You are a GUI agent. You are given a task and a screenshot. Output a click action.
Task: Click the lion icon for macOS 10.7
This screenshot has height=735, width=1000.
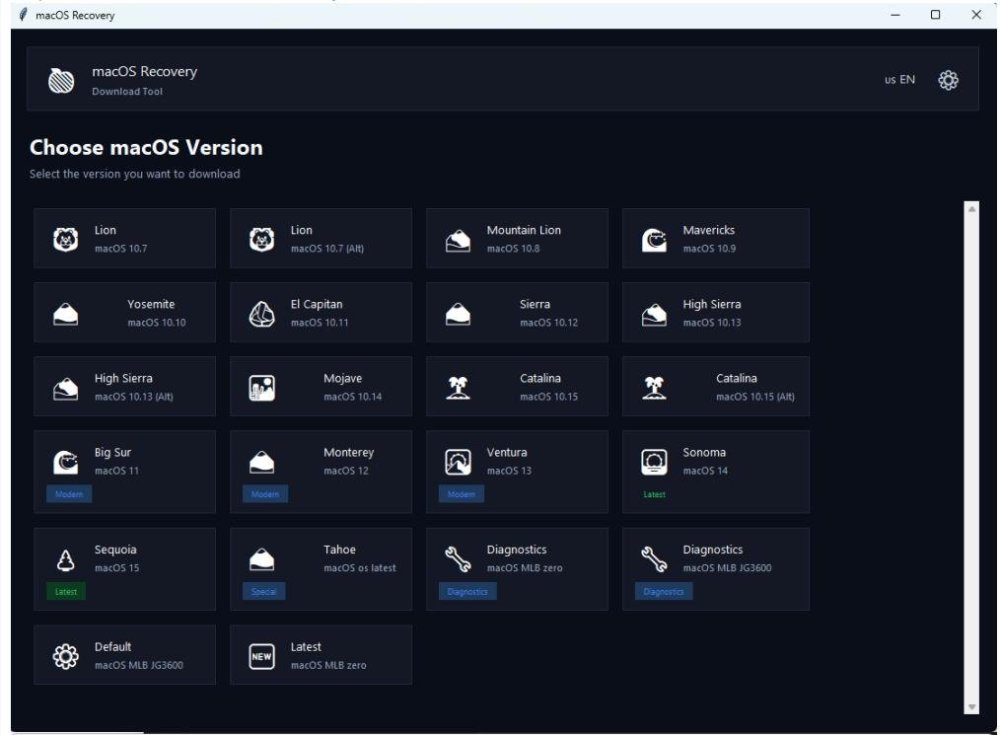tap(66, 239)
